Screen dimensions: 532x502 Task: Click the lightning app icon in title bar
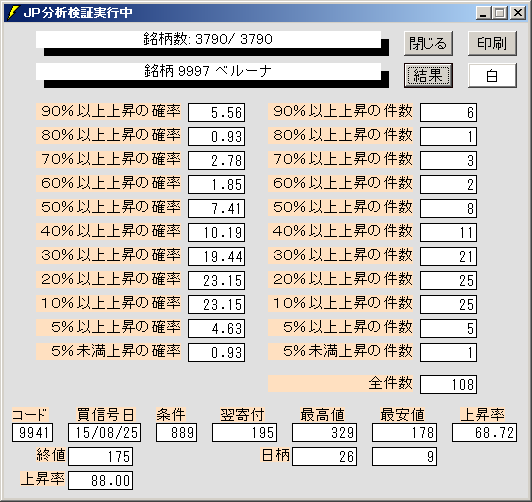12,13
